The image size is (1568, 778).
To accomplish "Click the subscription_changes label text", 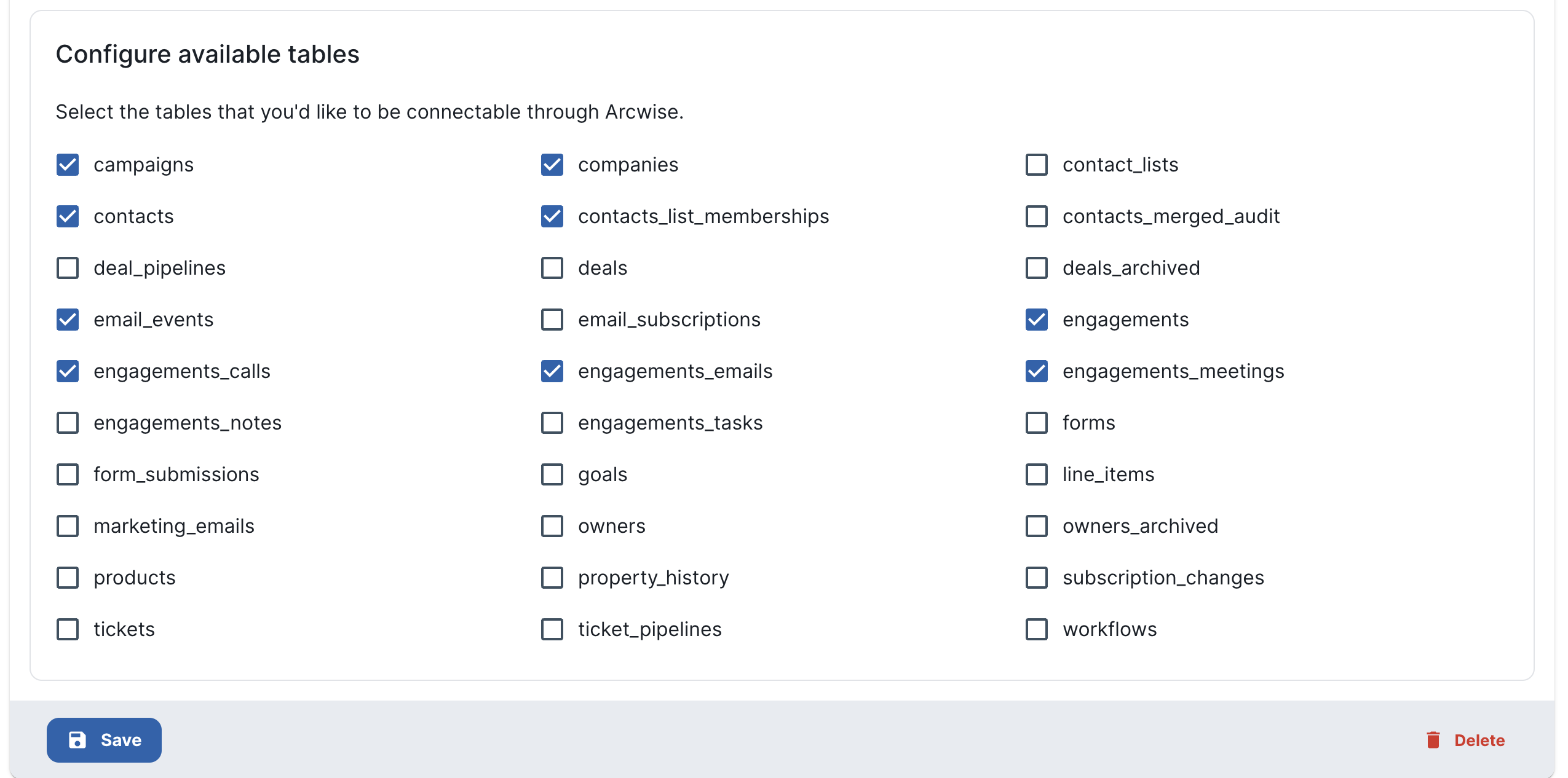I will click(1163, 578).
